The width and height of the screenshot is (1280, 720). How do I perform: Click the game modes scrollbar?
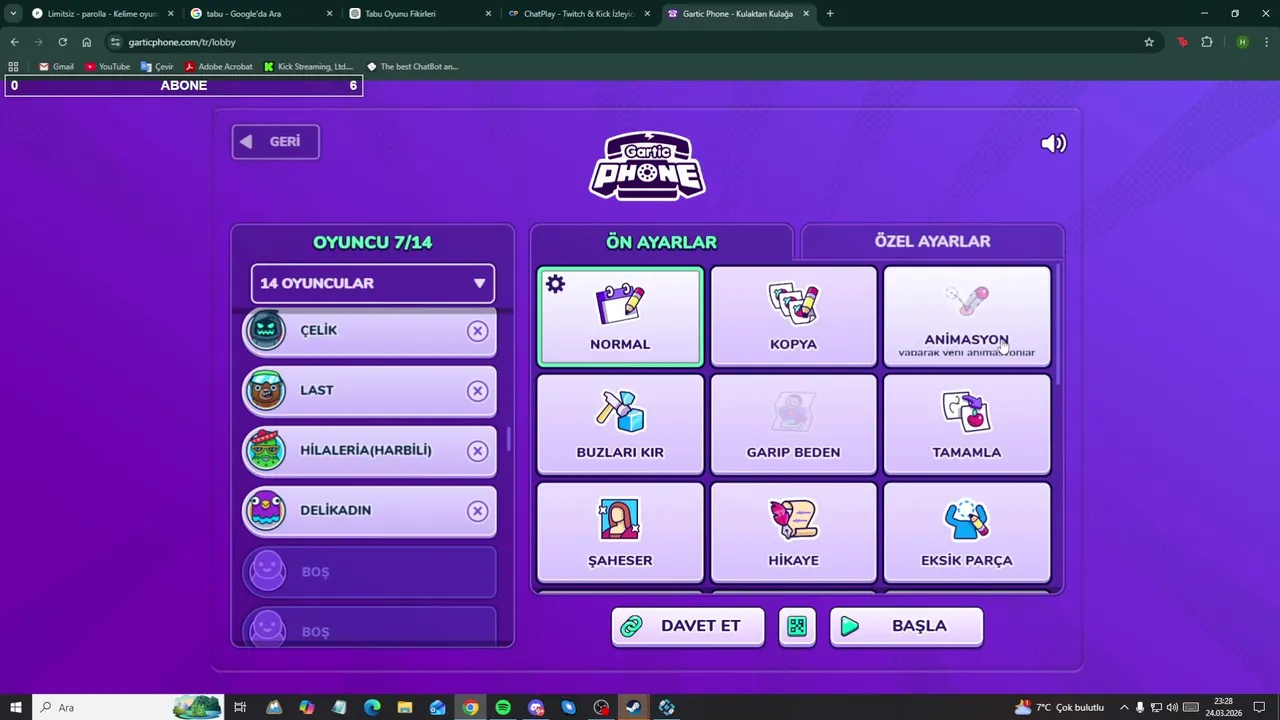(1056, 325)
